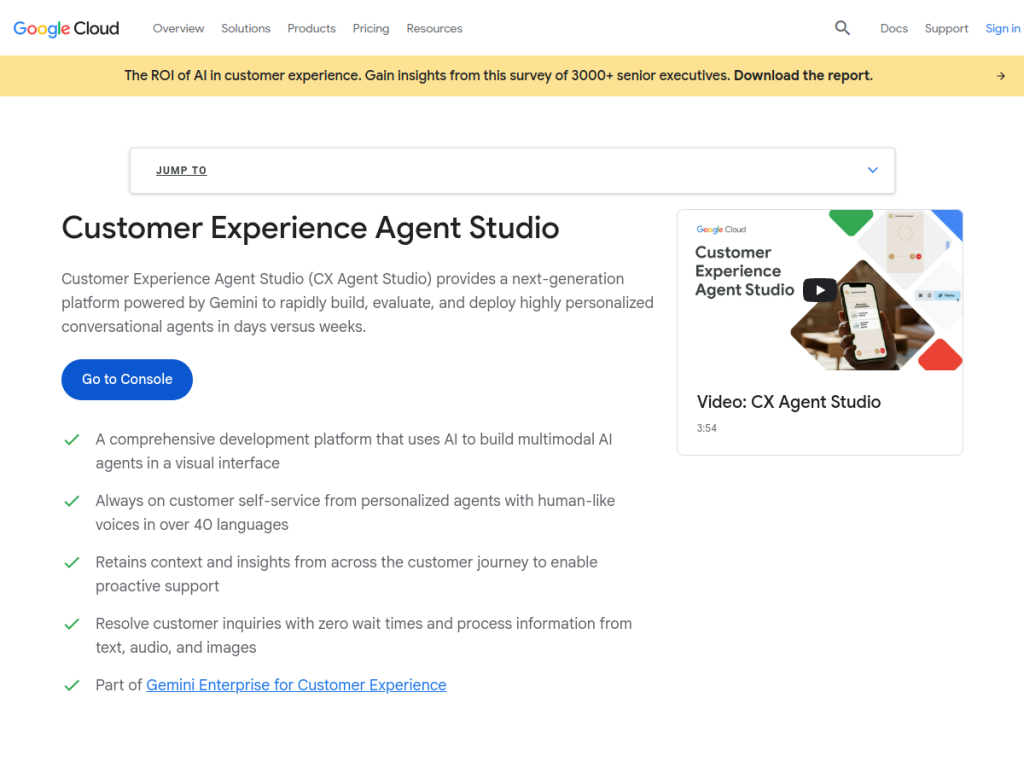Open Gemini Enterprise for Customer Experience link
The width and height of the screenshot is (1024, 768).
[296, 685]
